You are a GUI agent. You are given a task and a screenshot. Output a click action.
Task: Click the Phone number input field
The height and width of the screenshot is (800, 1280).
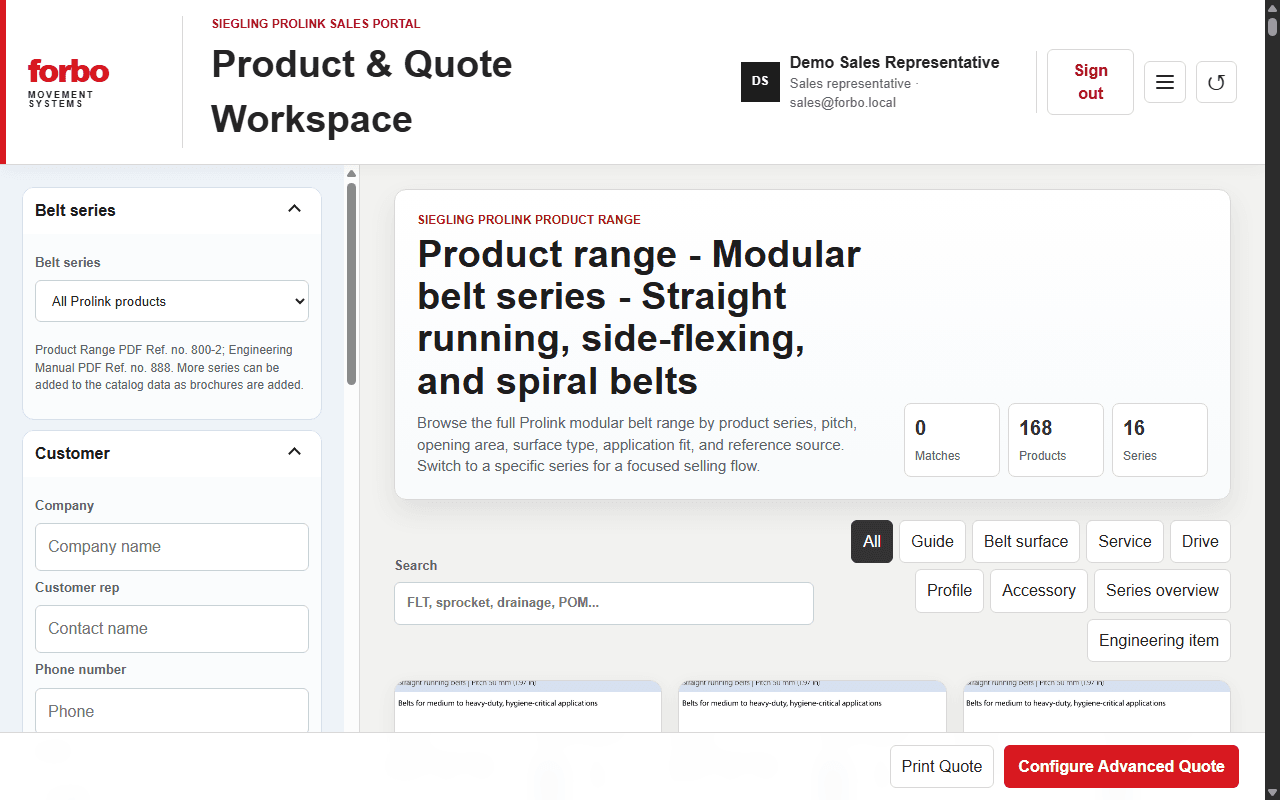(x=172, y=711)
